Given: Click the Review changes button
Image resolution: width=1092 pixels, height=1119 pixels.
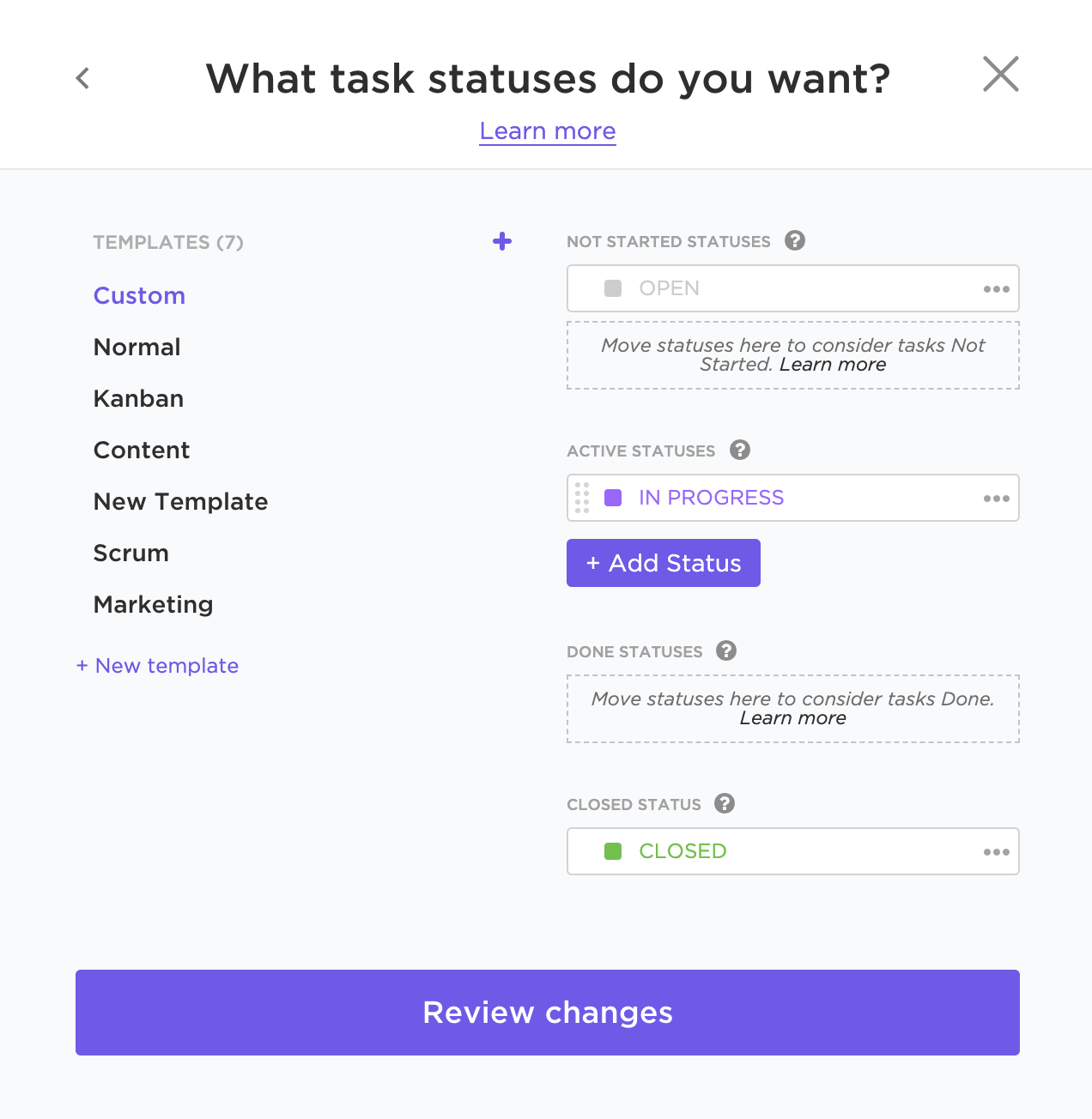Looking at the screenshot, I should pos(548,1013).
